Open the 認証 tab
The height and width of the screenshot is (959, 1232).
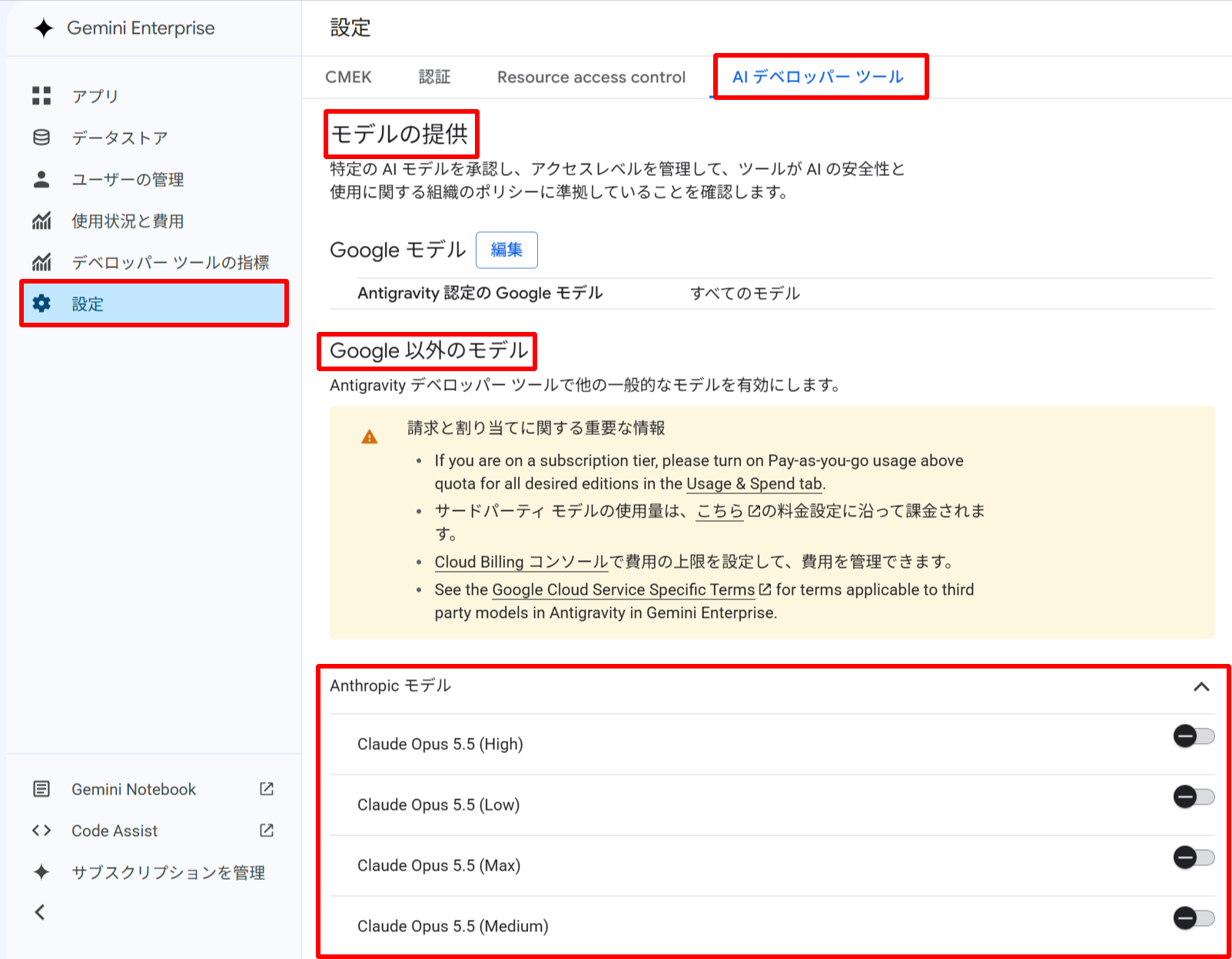(434, 77)
